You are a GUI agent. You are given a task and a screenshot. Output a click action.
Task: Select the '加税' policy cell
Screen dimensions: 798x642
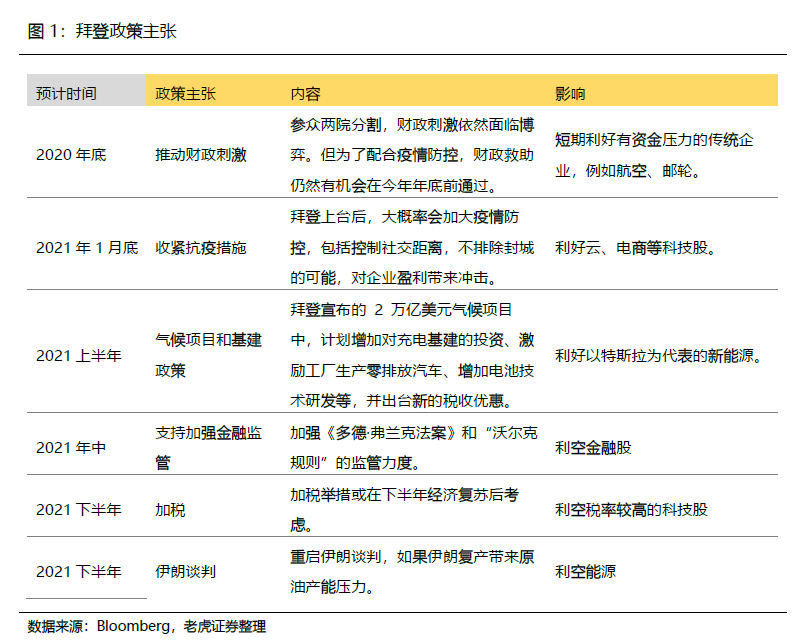click(x=170, y=510)
